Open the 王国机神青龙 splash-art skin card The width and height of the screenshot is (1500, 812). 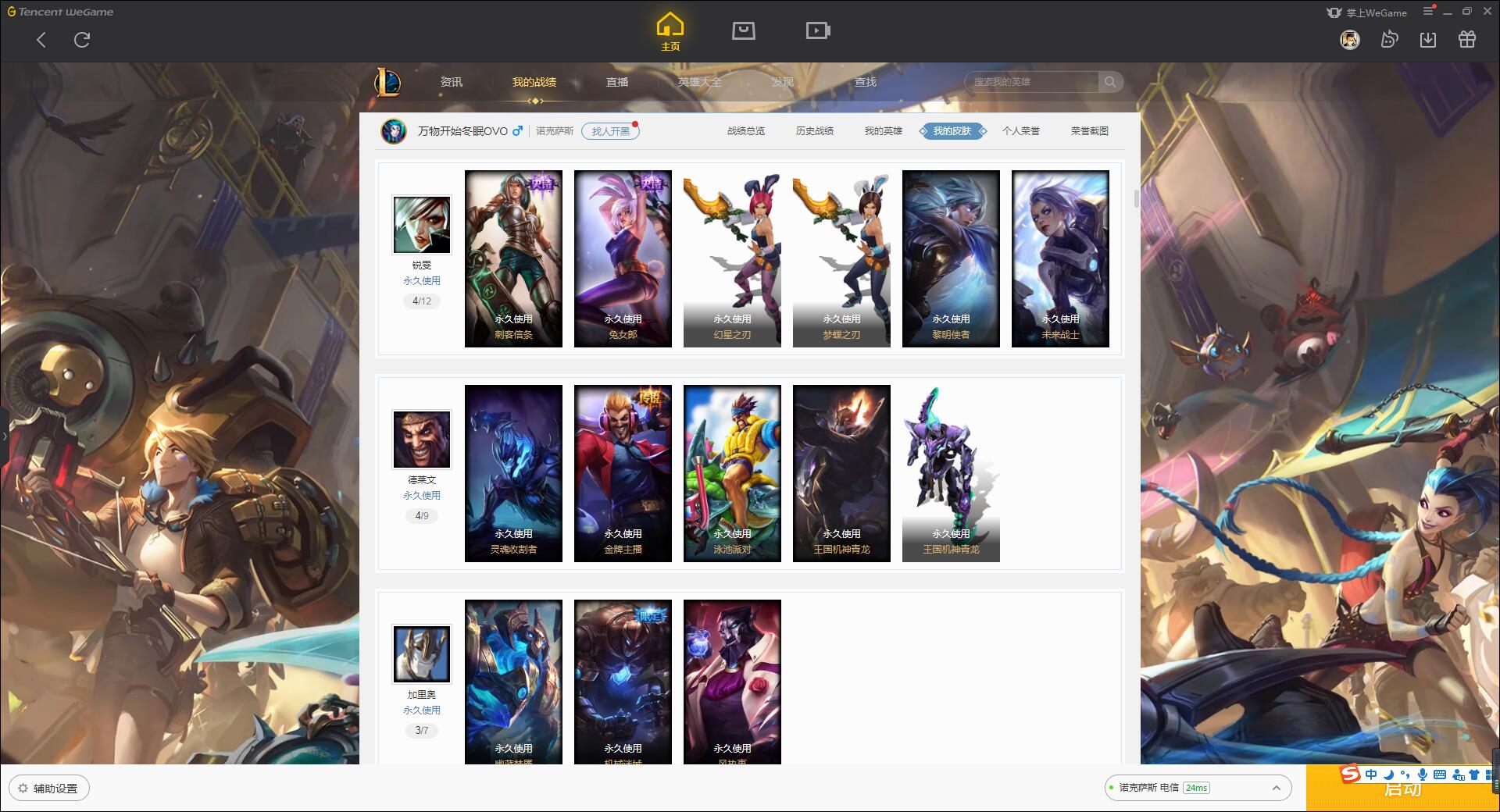tap(841, 473)
